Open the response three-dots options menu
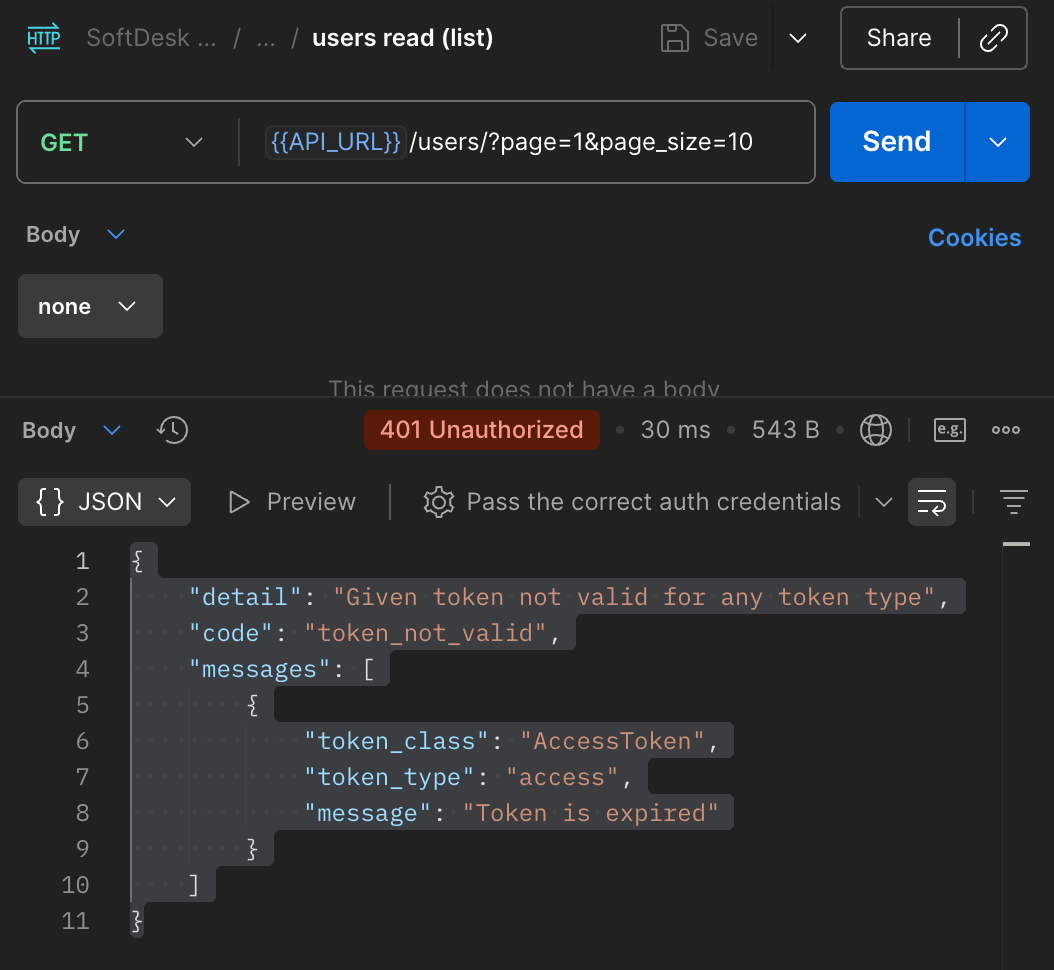 [x=1005, y=430]
